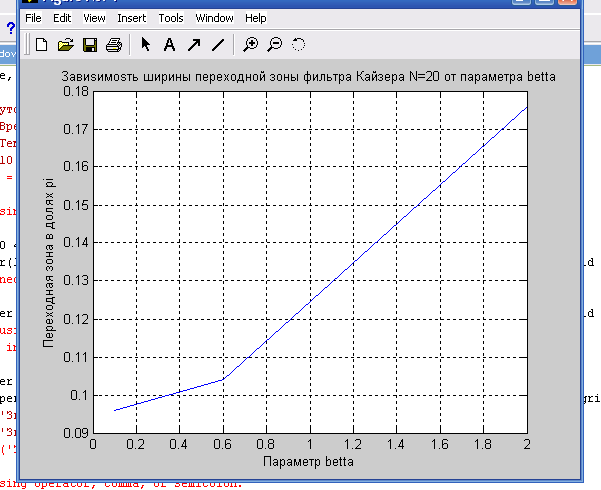The image size is (601, 490).
Task: Open the View menu
Action: click(x=94, y=18)
